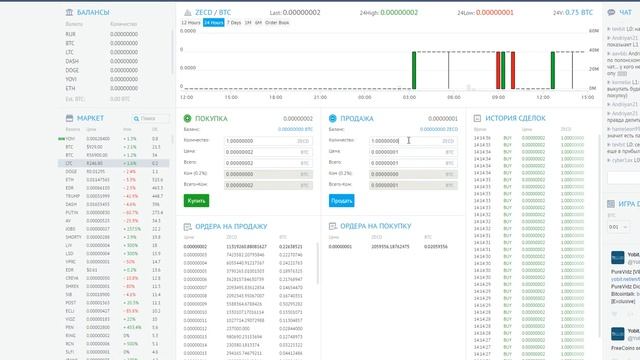Select the PUTIN row in market list
Viewport: 640px width, 360px height.
click(113, 212)
